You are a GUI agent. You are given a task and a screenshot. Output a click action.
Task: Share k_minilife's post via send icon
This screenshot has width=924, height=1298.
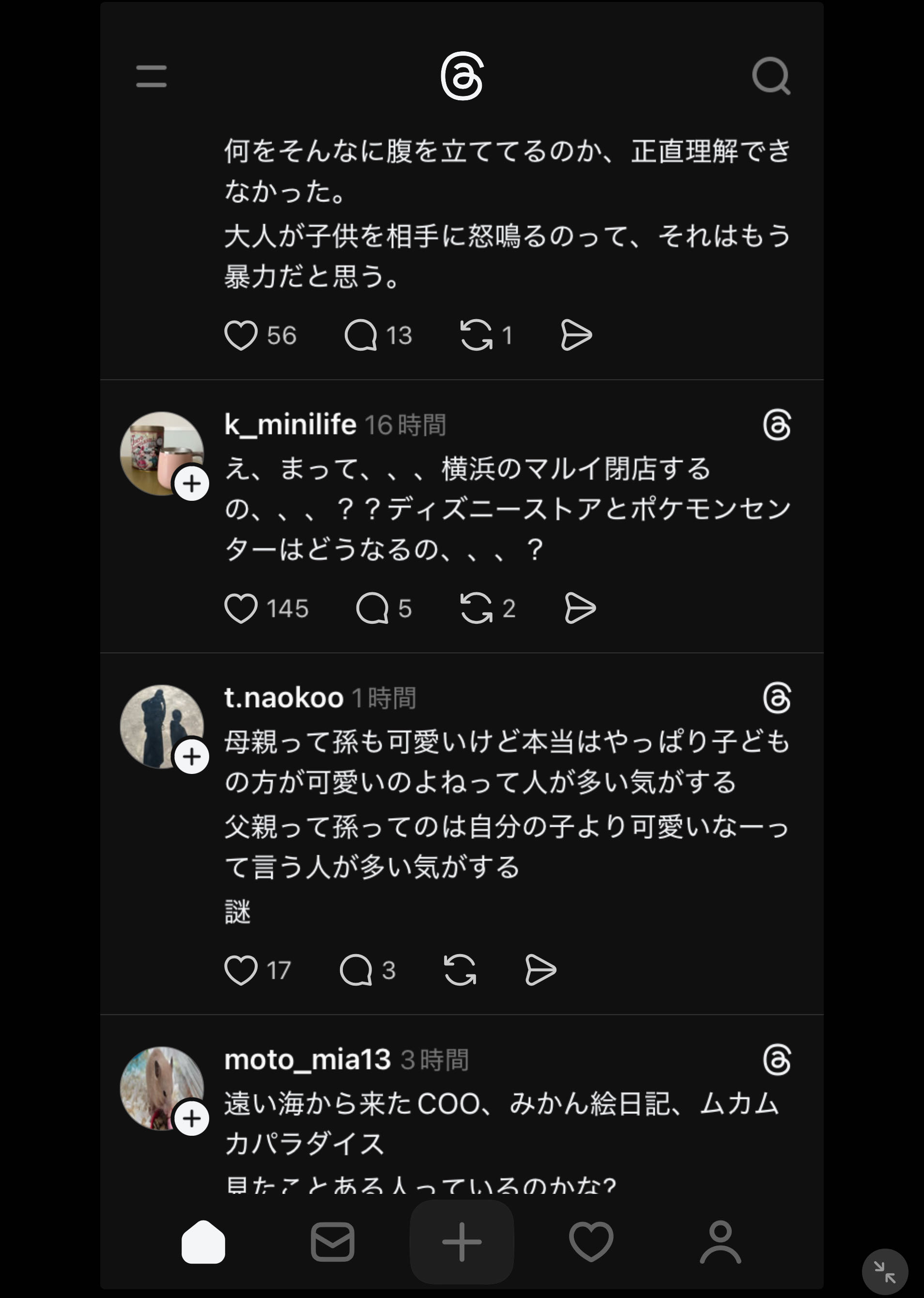point(580,608)
